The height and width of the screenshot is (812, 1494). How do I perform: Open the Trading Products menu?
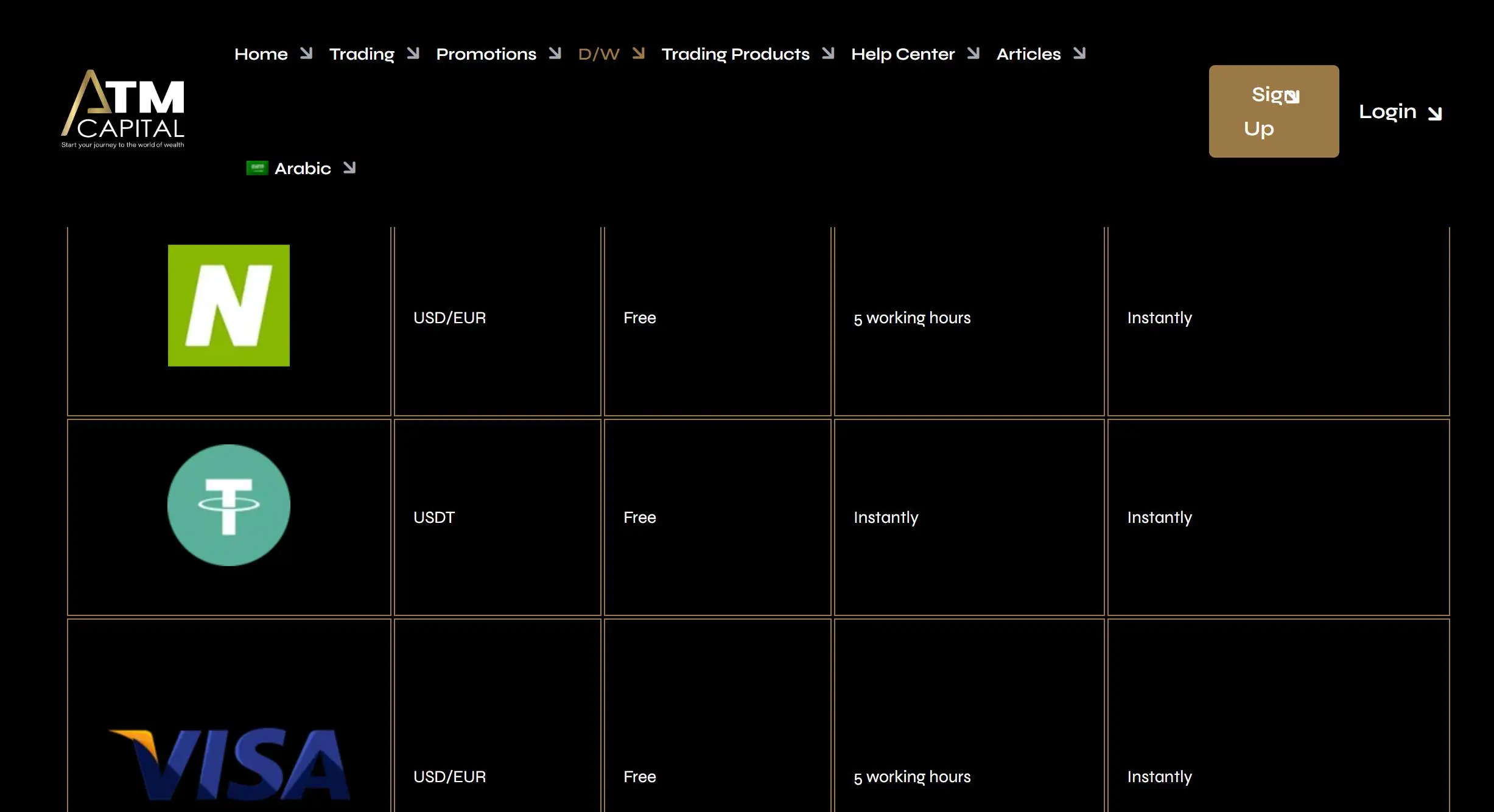(x=735, y=54)
